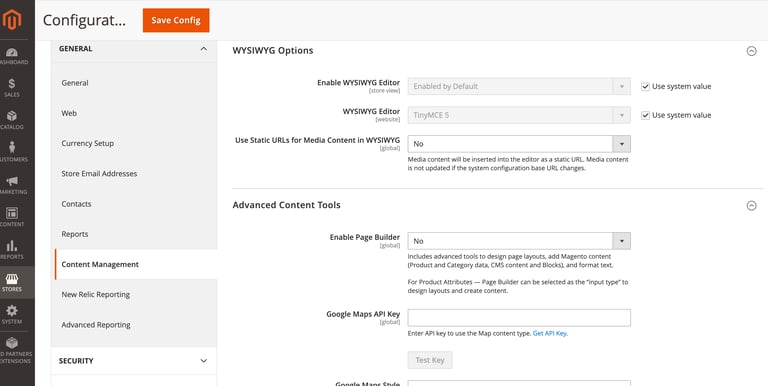Uncheck Use system value for Enable WYSIWYG Editor
Viewport: 768px width, 386px height.
click(646, 87)
